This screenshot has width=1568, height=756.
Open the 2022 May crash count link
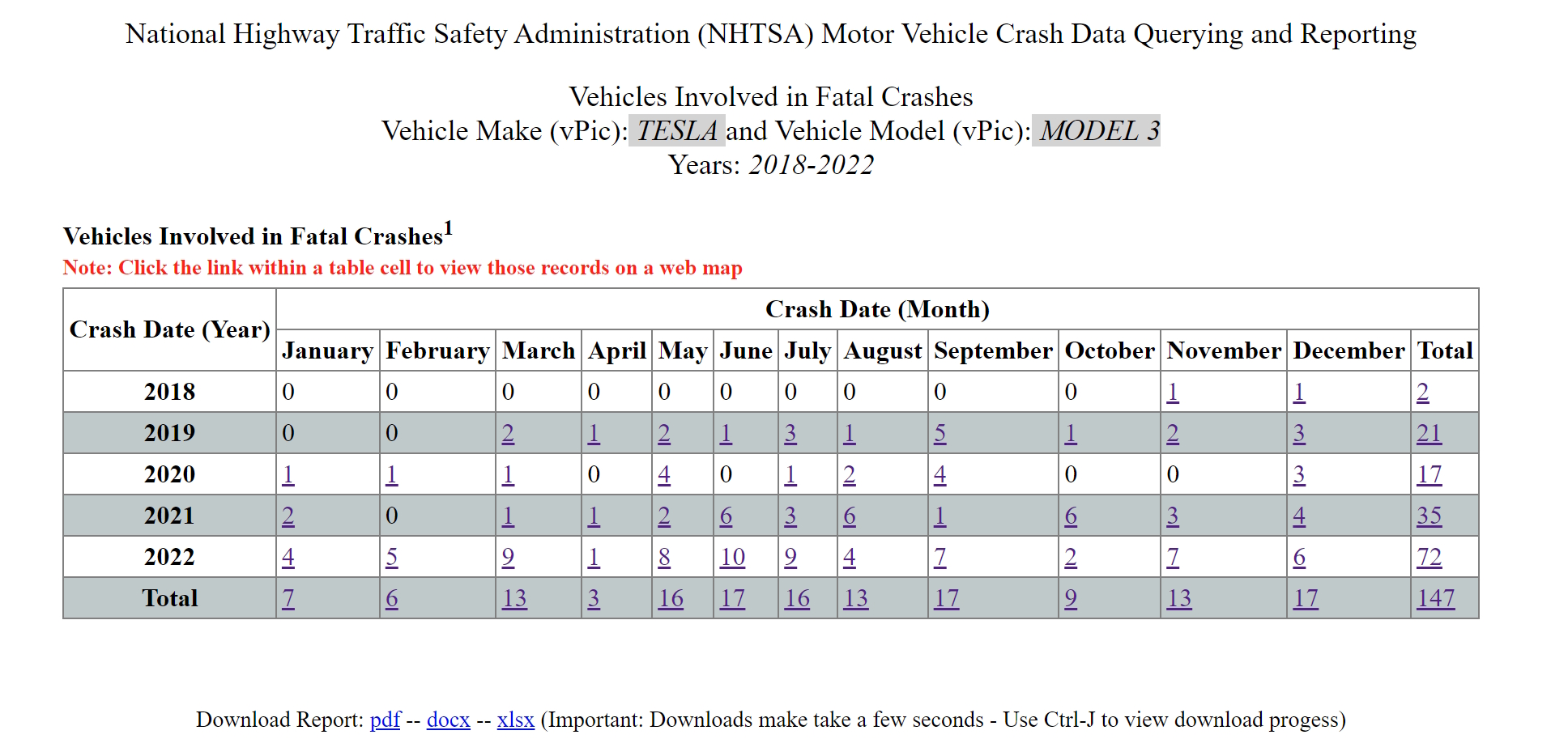click(664, 557)
